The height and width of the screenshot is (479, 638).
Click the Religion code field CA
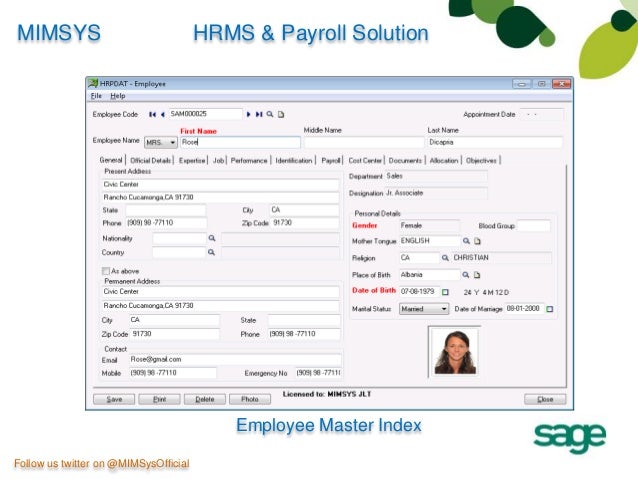click(419, 258)
